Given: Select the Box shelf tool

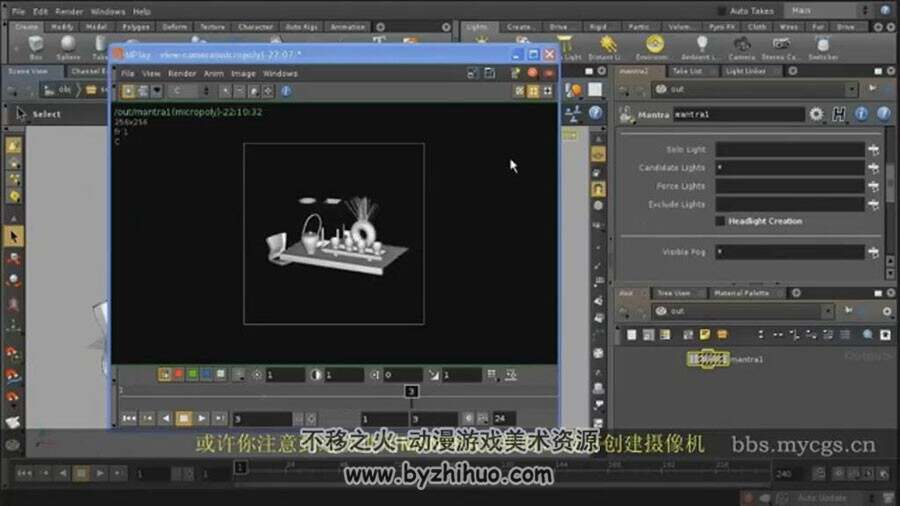Looking at the screenshot, I should (36, 47).
